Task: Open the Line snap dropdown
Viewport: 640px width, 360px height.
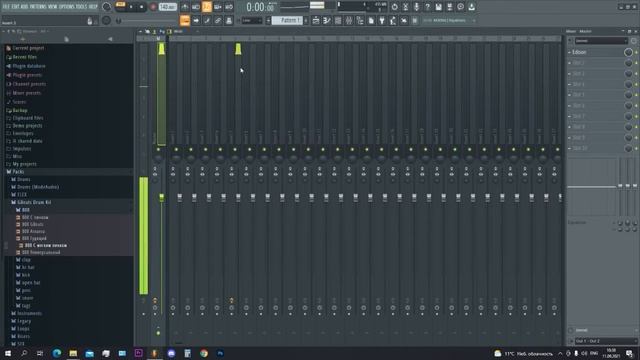Action: [252, 20]
